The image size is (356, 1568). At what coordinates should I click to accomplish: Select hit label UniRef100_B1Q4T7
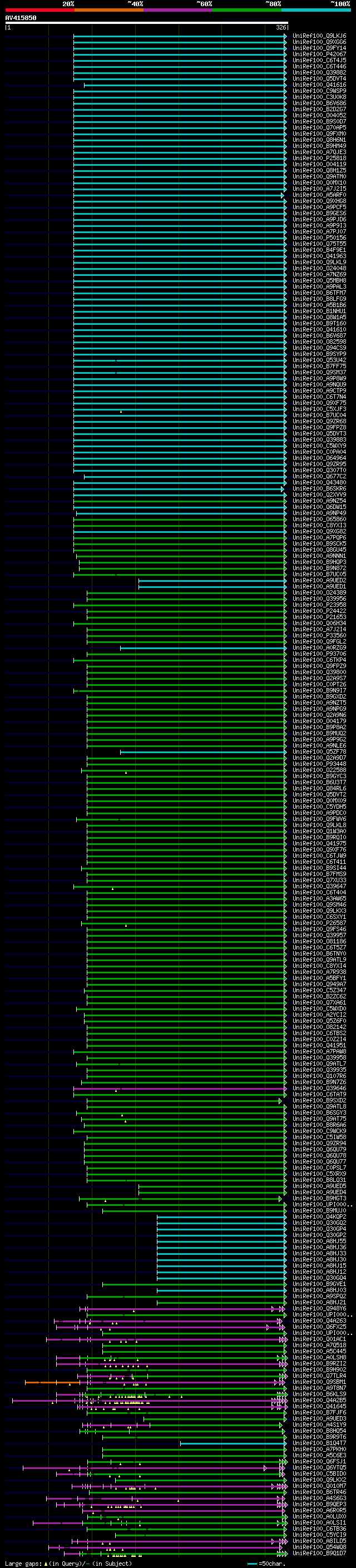(x=319, y=1443)
